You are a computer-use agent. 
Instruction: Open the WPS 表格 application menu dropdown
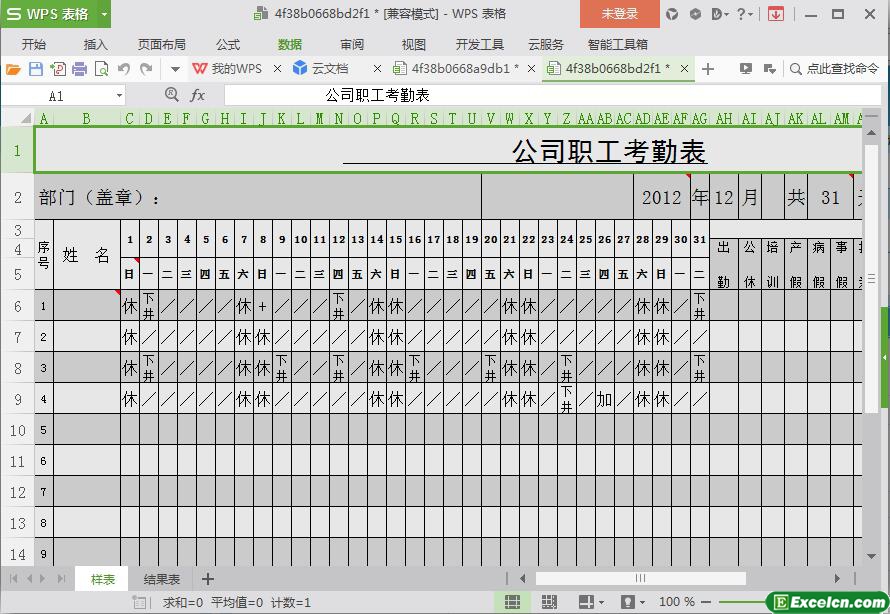104,14
